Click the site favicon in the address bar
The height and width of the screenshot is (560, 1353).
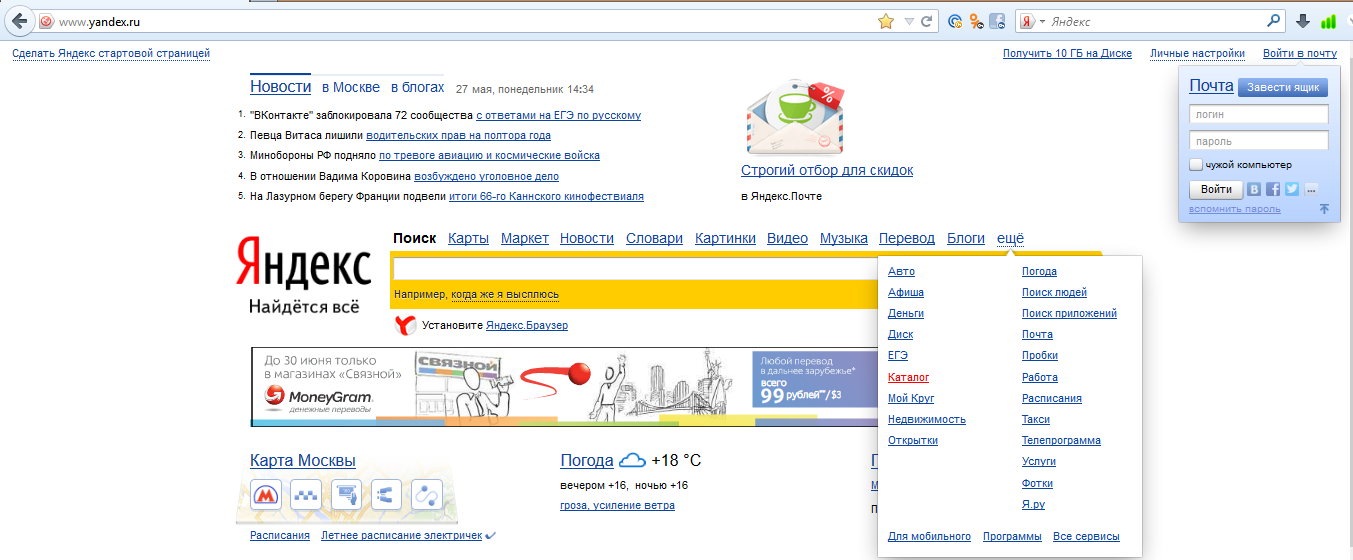(x=46, y=21)
